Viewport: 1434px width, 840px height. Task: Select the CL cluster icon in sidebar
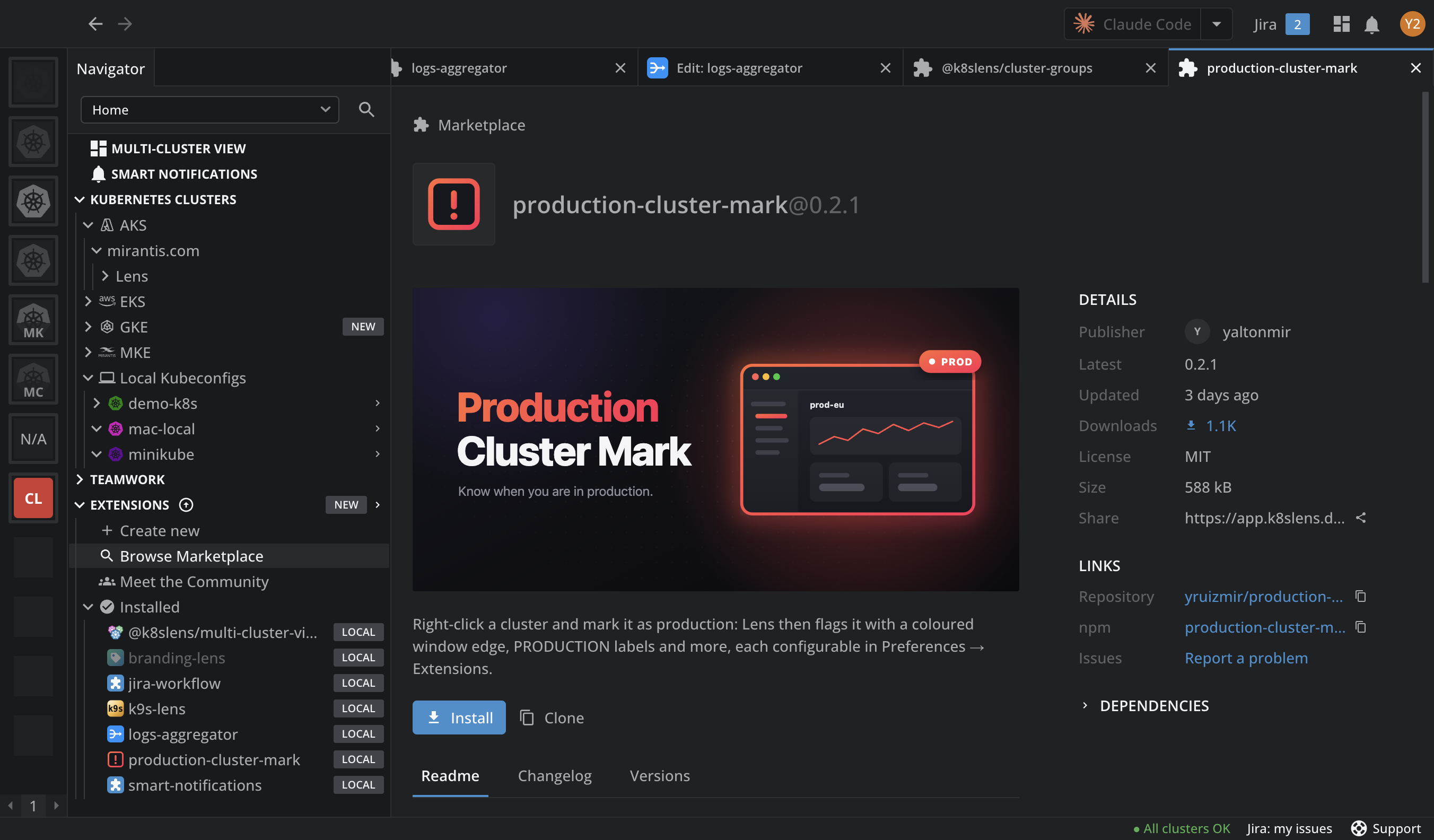click(33, 498)
